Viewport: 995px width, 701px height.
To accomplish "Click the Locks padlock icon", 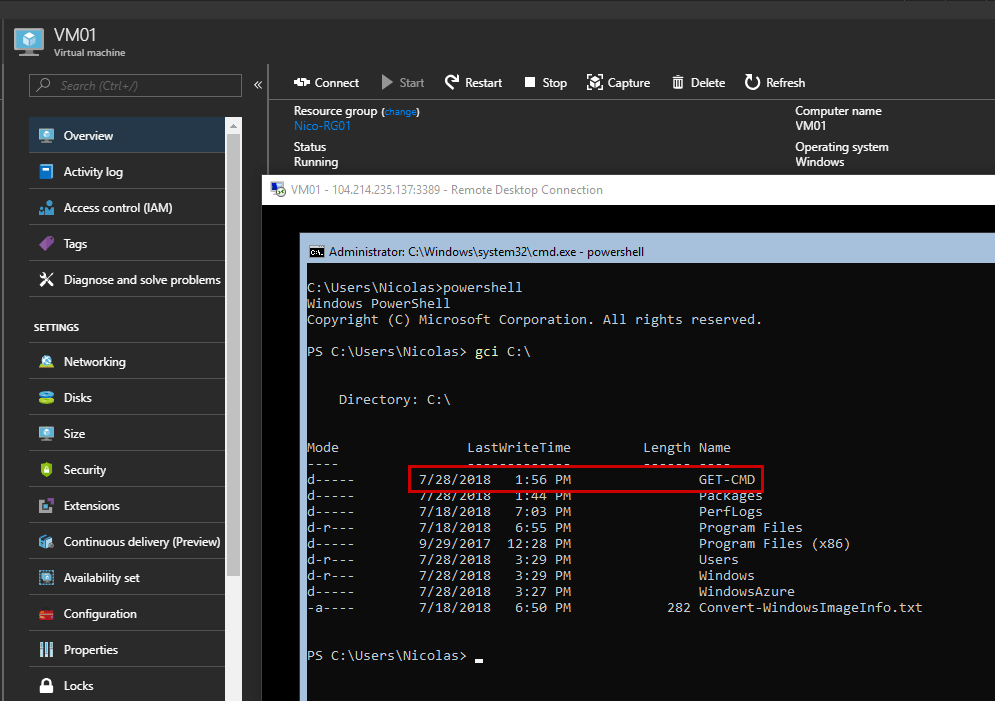I will pyautogui.click(x=46, y=686).
